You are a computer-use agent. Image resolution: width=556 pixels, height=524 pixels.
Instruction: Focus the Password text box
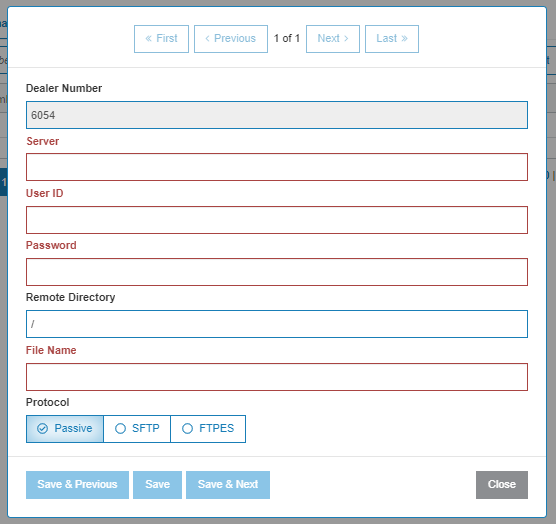[x=277, y=272]
